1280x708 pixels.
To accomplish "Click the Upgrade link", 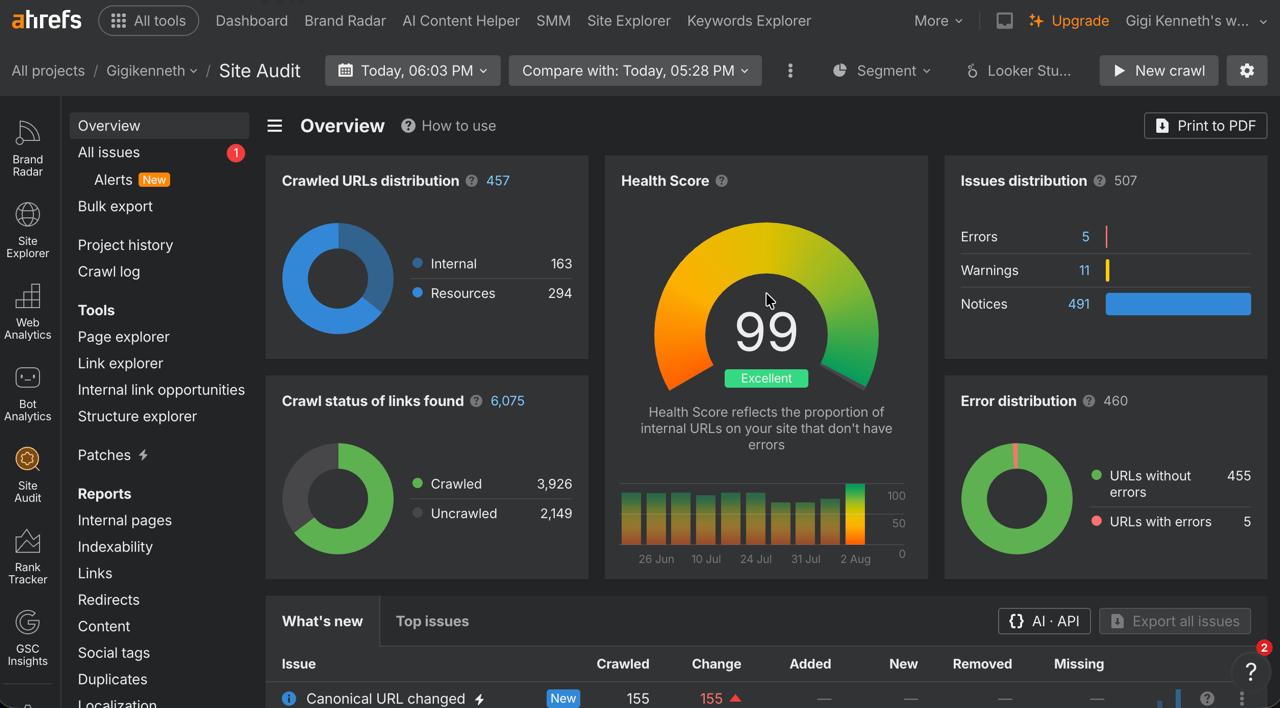I will [x=1069, y=21].
